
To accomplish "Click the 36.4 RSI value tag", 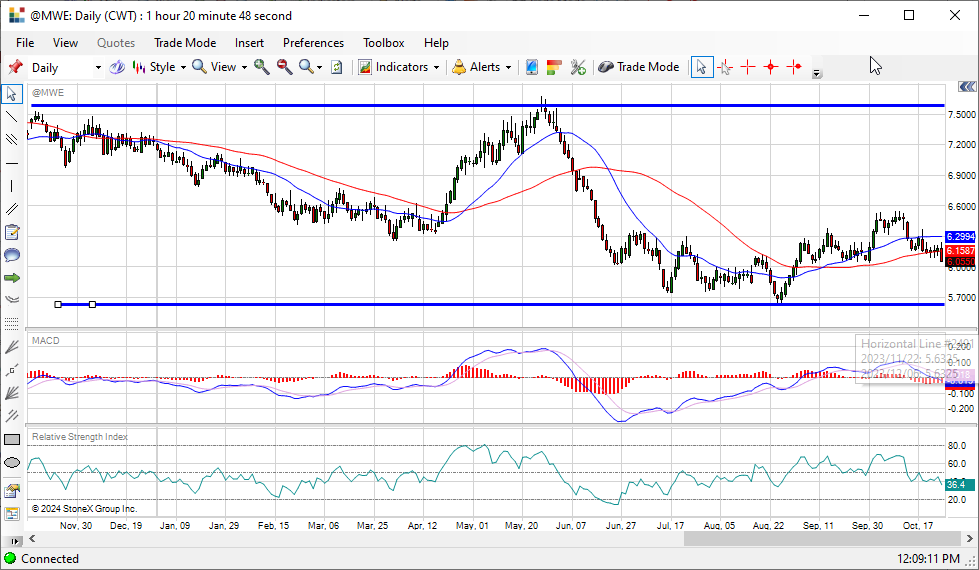I will (x=960, y=484).
